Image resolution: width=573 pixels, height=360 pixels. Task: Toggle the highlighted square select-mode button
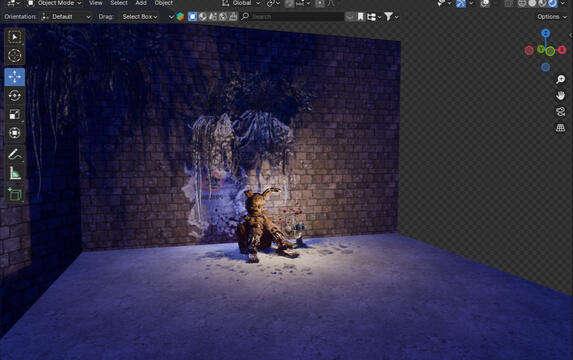point(192,16)
